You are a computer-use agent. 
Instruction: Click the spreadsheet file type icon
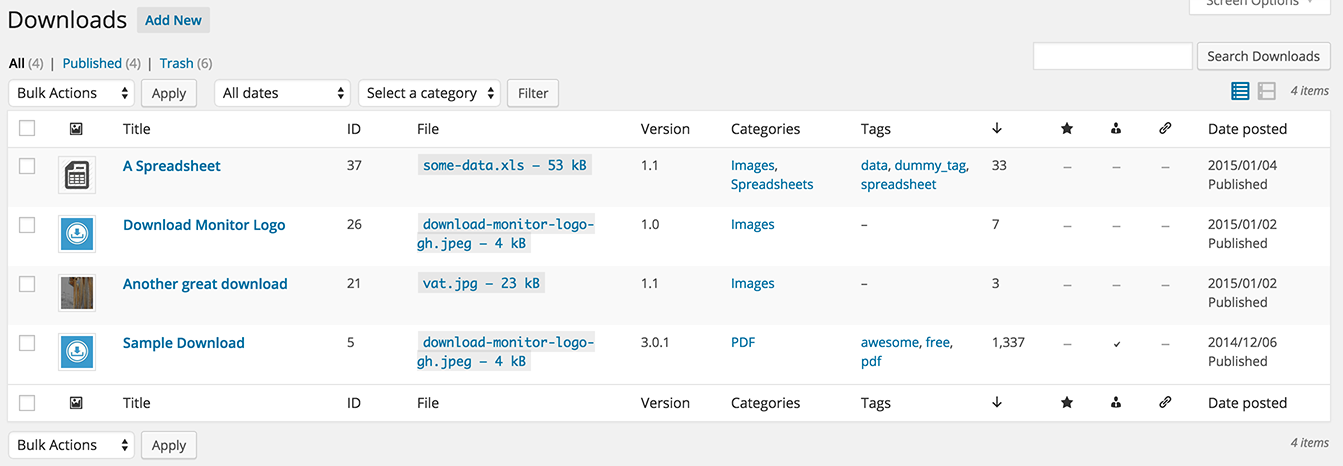76,175
